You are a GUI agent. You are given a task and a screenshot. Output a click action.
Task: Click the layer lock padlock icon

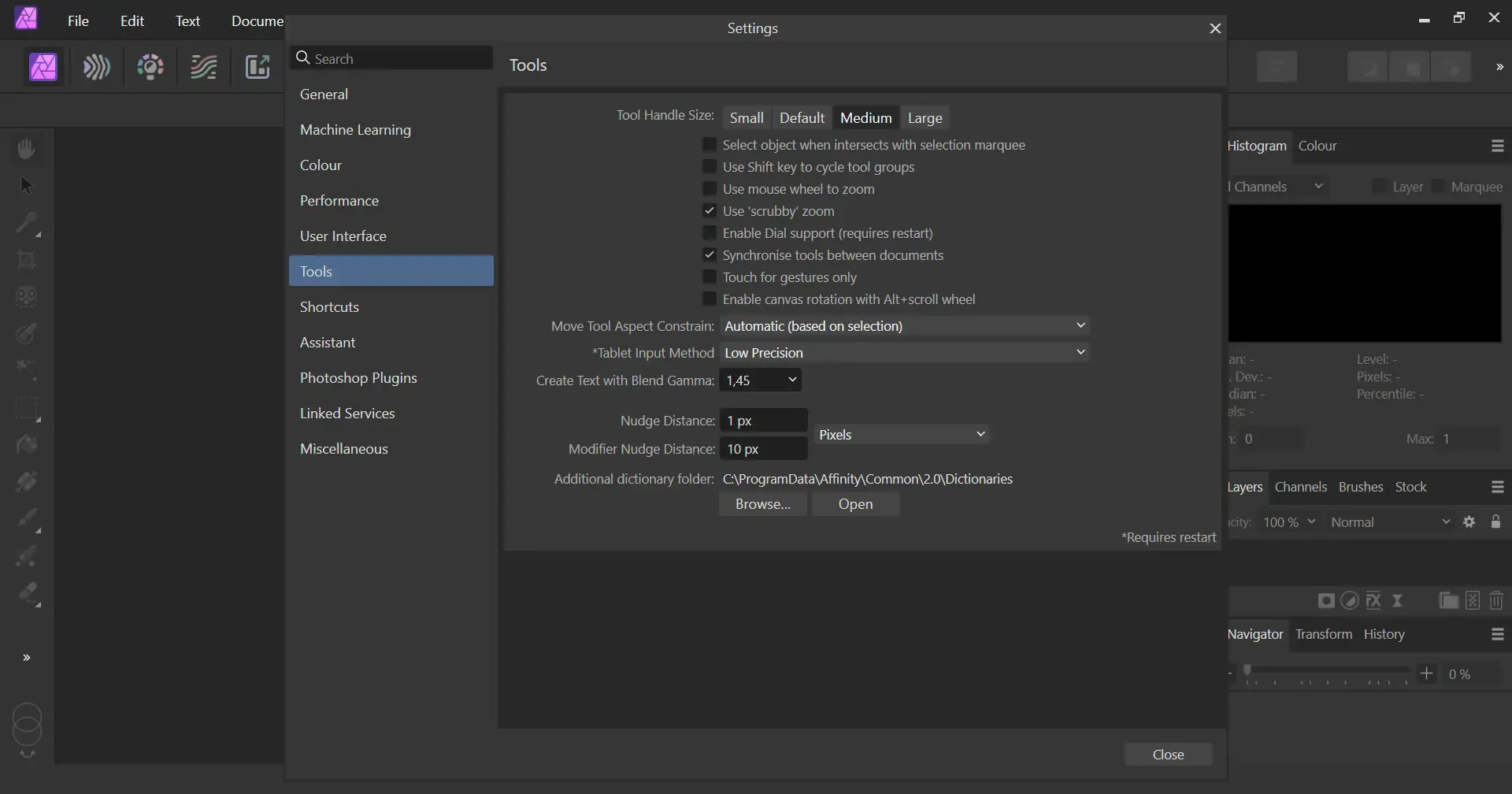coord(1495,522)
